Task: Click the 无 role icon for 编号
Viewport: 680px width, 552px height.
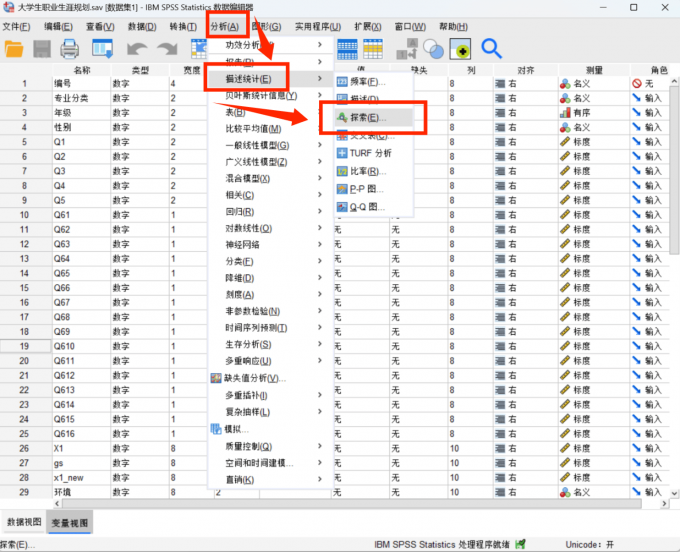Action: [x=637, y=83]
